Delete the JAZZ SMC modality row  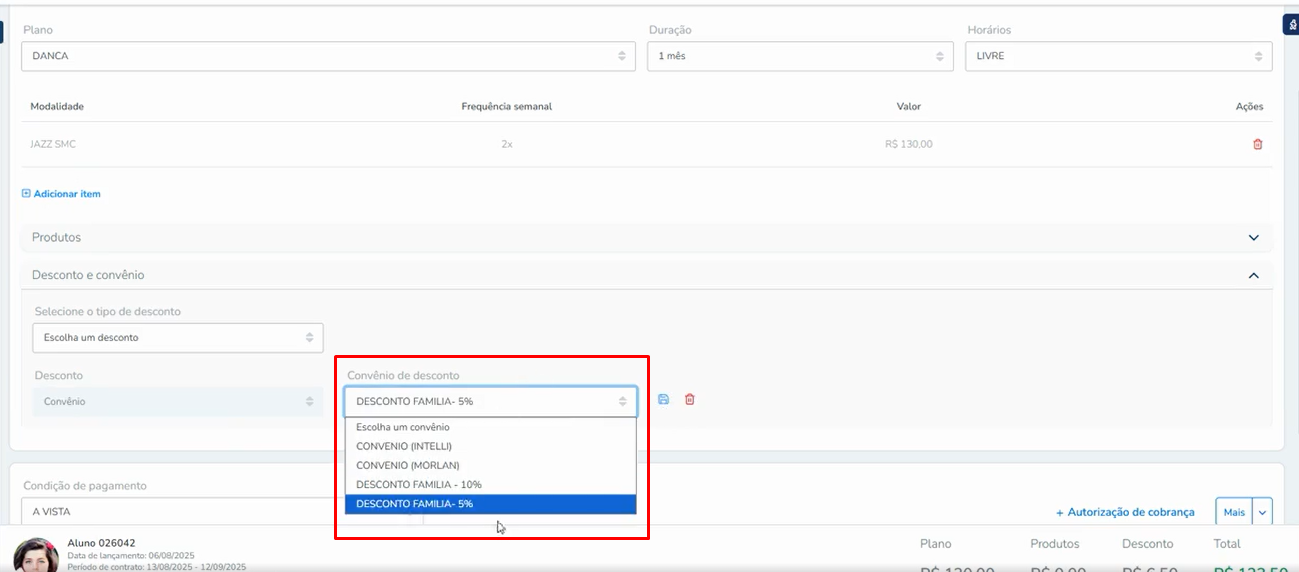click(1257, 144)
